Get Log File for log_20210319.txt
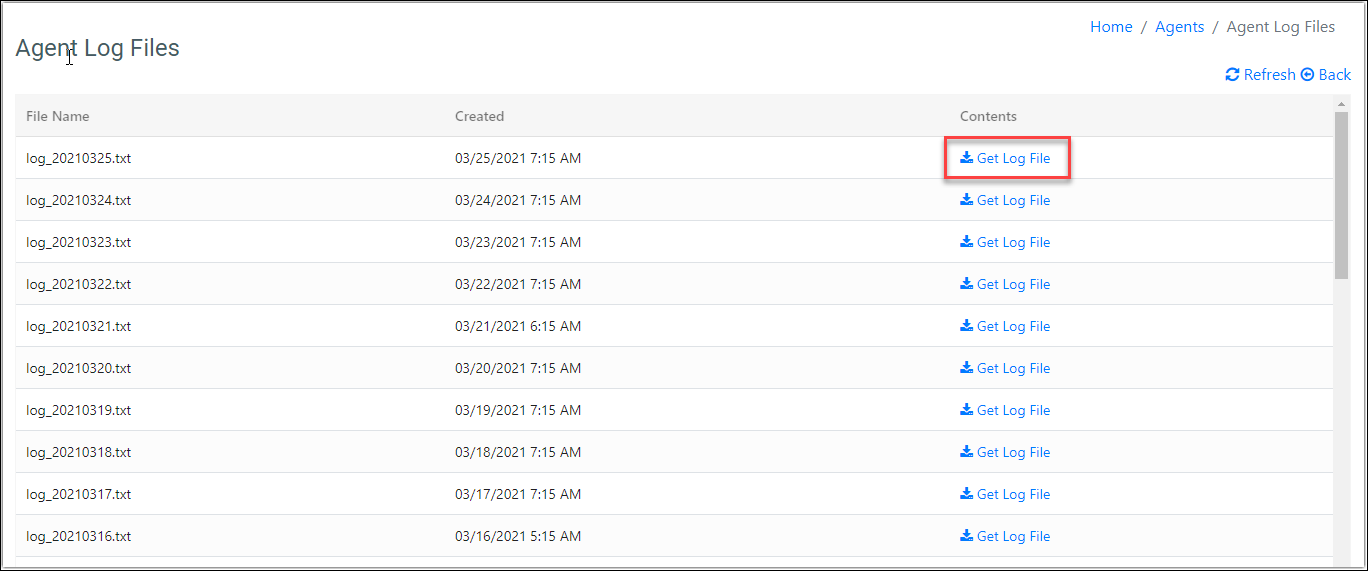Screen dimensions: 1368x571 coord(1013,410)
